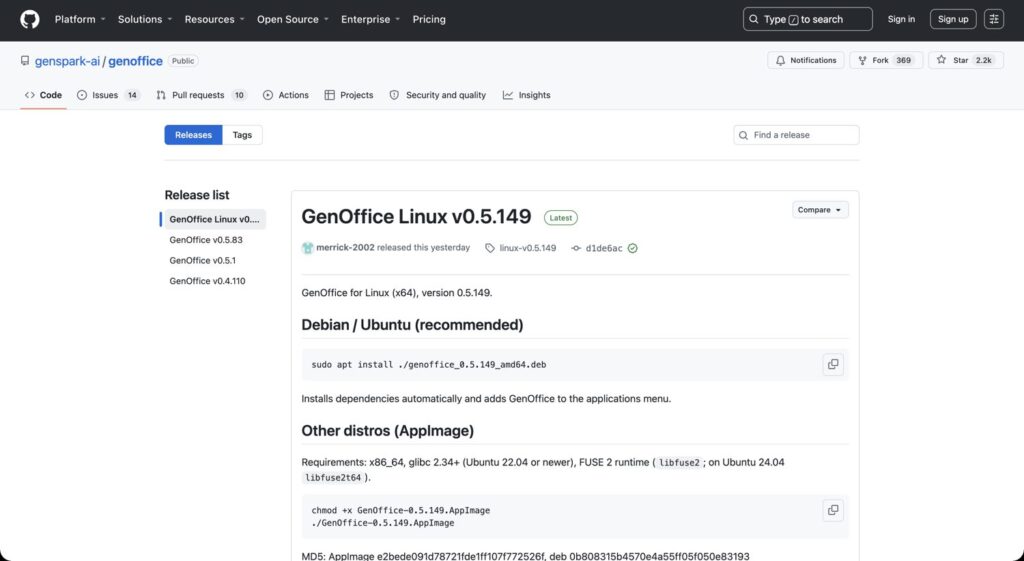This screenshot has width=1024, height=561.
Task: Open commit d1de6ac link
Action: (x=604, y=248)
